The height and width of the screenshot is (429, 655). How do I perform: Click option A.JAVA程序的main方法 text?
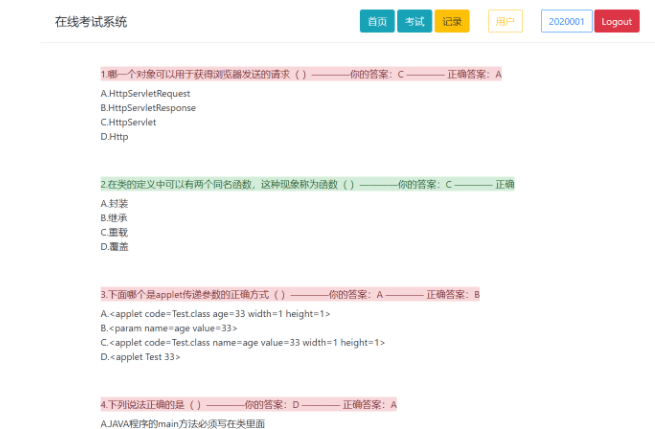tap(183, 424)
